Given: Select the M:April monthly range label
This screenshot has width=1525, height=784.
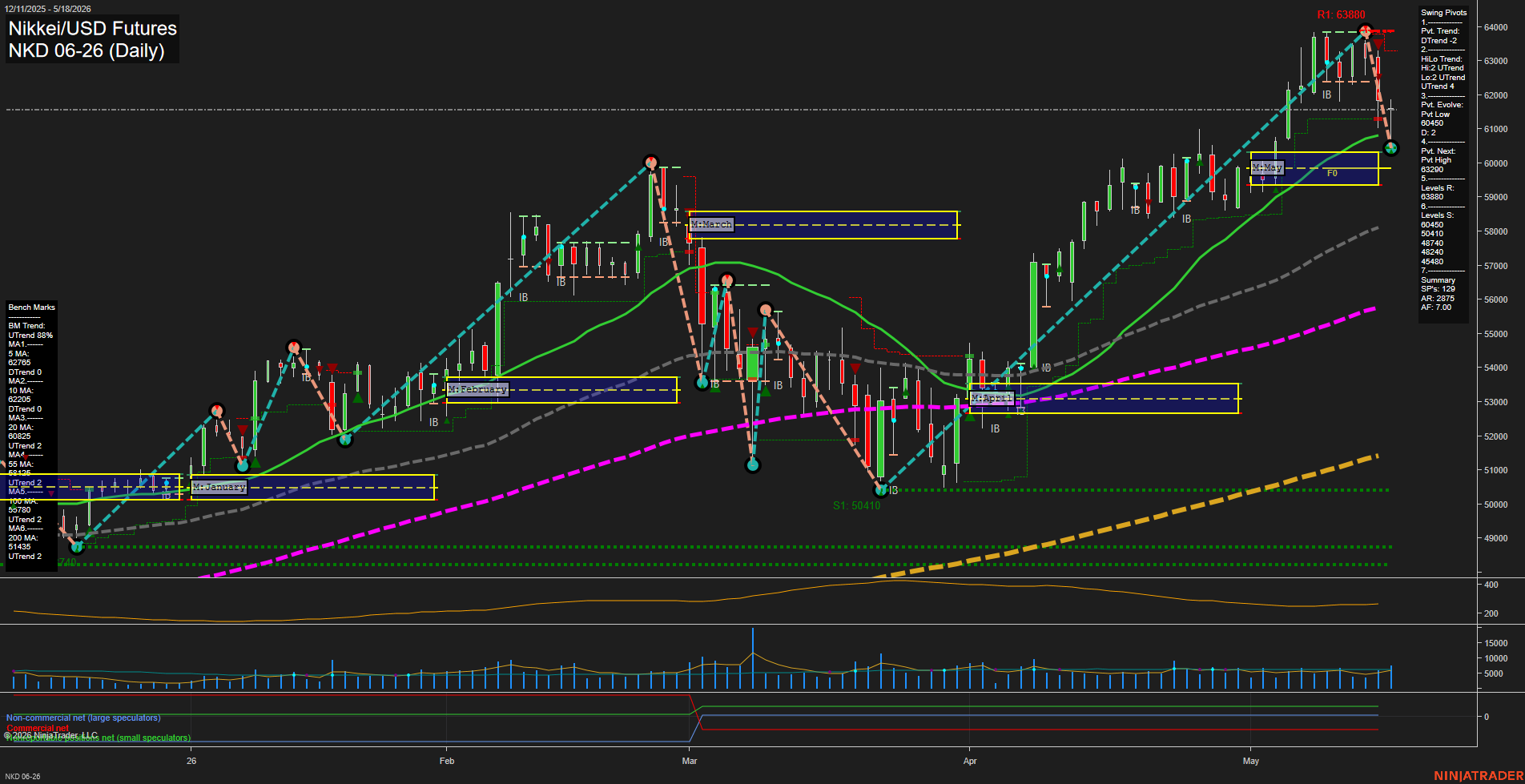Looking at the screenshot, I should [992, 398].
